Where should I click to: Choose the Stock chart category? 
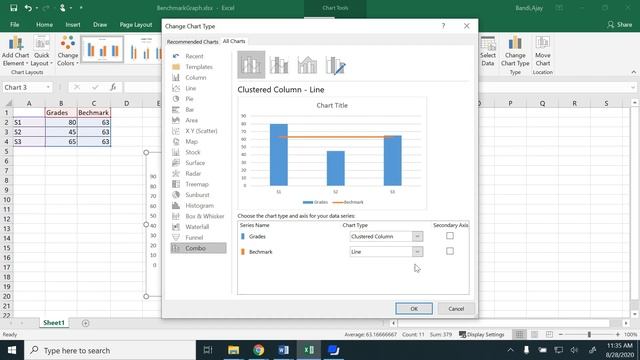pos(198,152)
